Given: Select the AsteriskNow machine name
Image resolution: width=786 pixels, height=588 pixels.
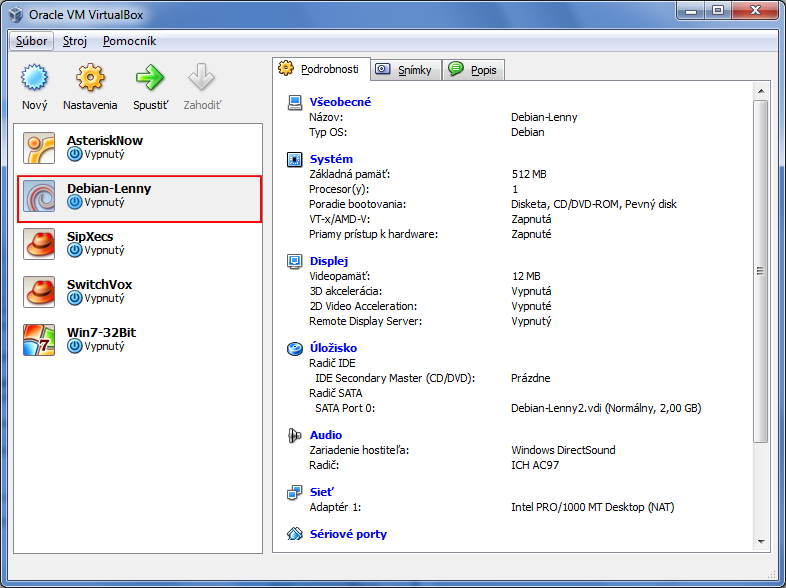Looking at the screenshot, I should 105,140.
